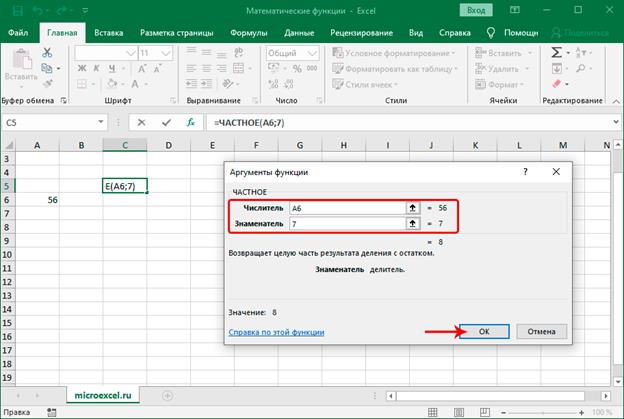624x419 pixels.
Task: Click the merge cells icon
Action: point(238,68)
